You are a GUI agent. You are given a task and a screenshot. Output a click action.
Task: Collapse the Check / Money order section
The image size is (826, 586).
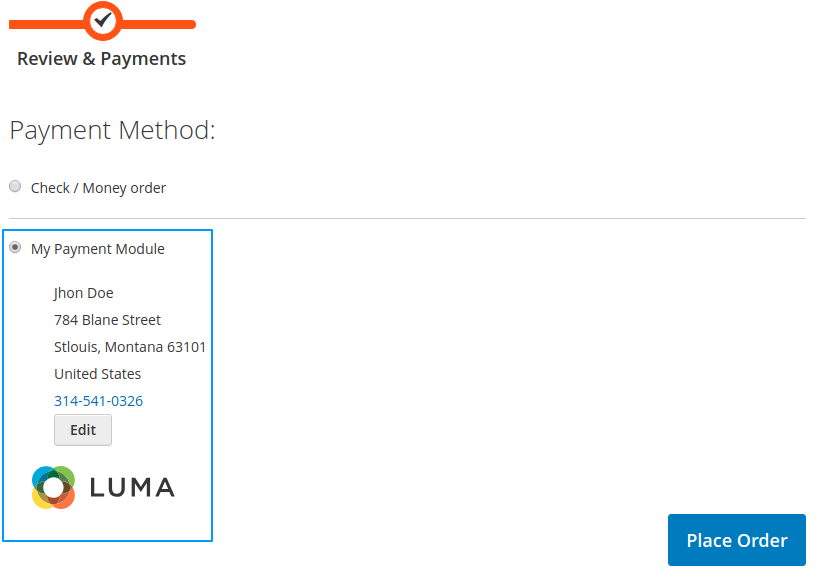[98, 187]
